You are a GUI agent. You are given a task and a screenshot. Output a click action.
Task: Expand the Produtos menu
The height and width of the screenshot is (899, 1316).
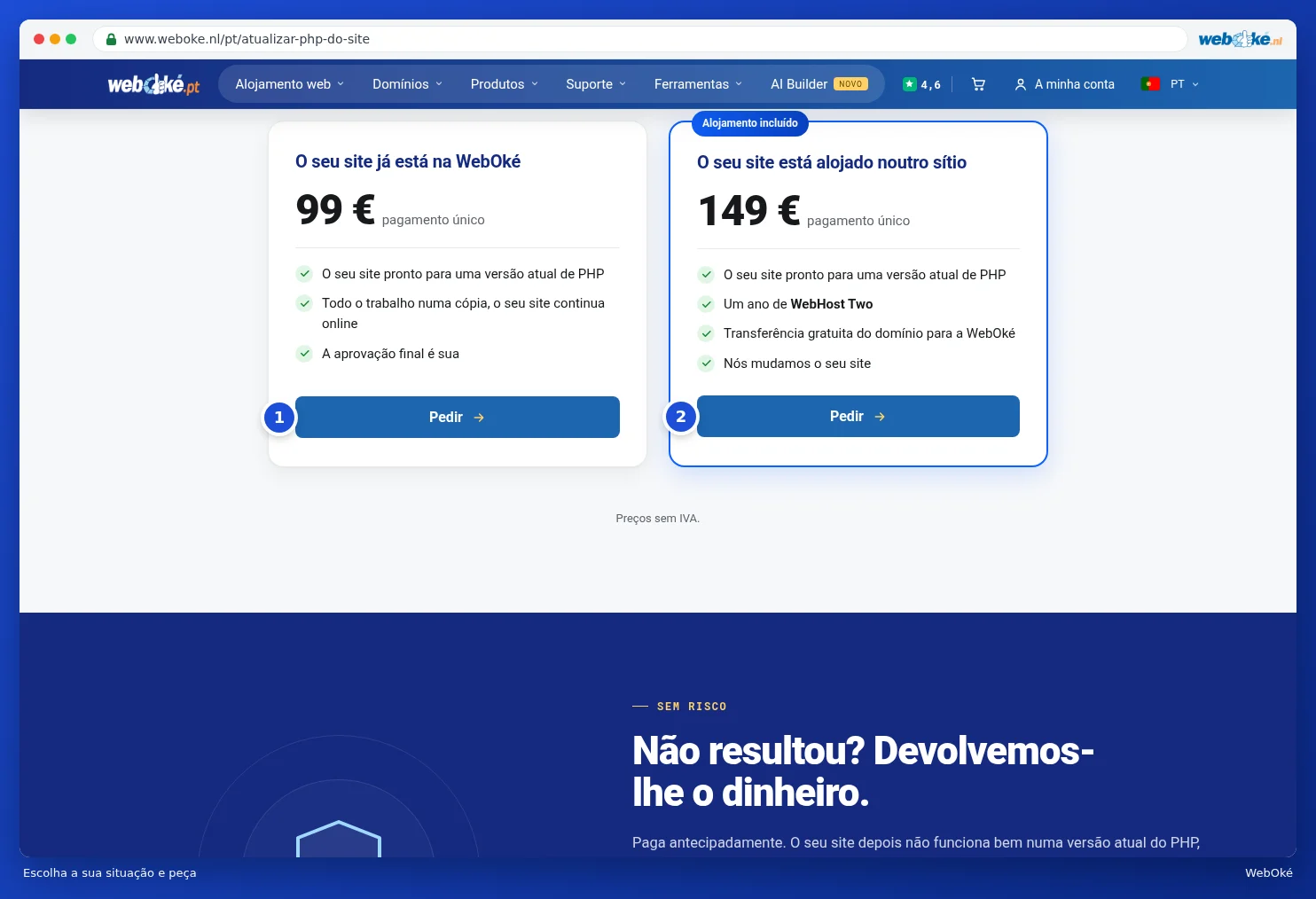click(504, 84)
